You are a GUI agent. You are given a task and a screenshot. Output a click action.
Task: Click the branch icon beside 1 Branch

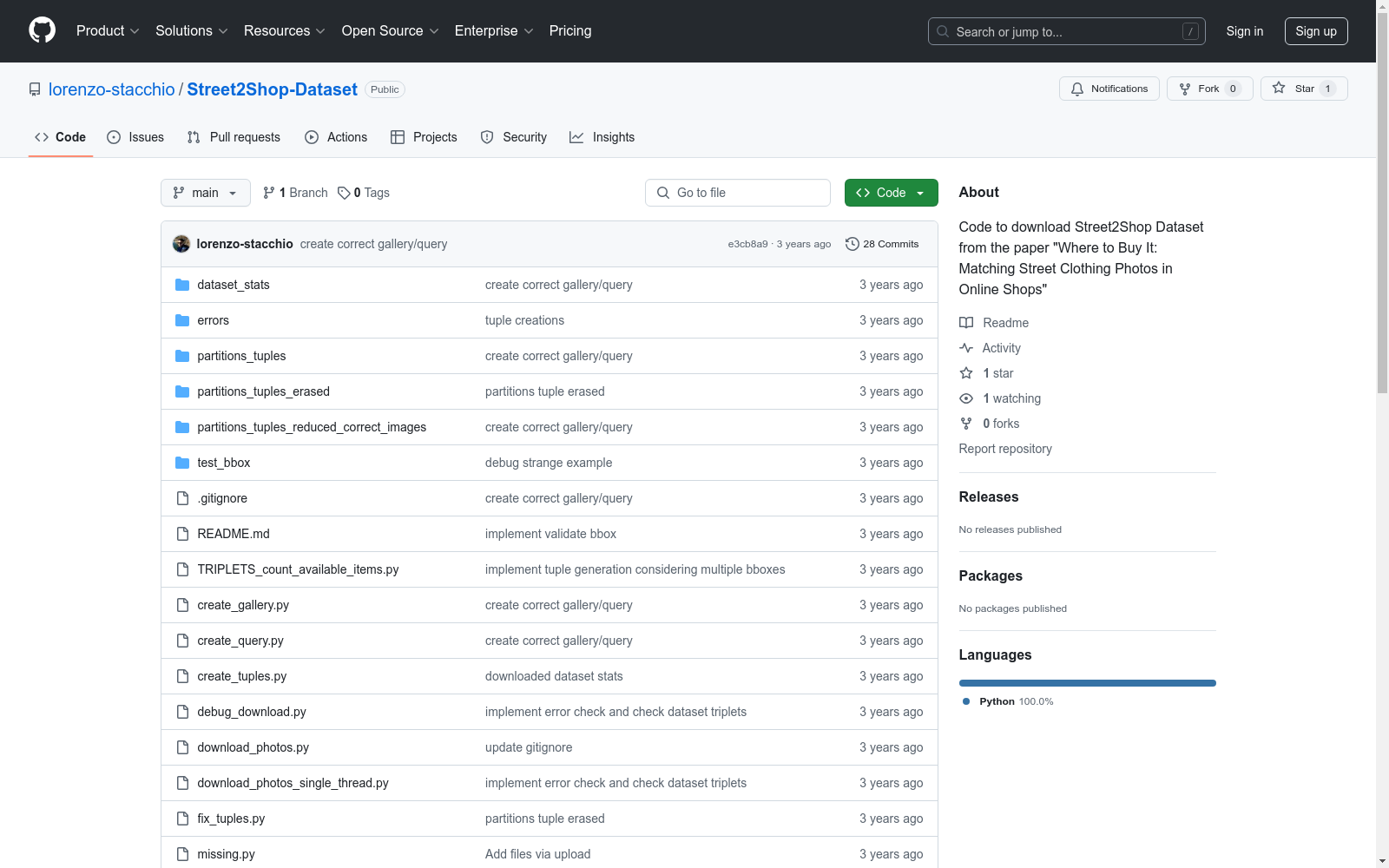tap(269, 193)
